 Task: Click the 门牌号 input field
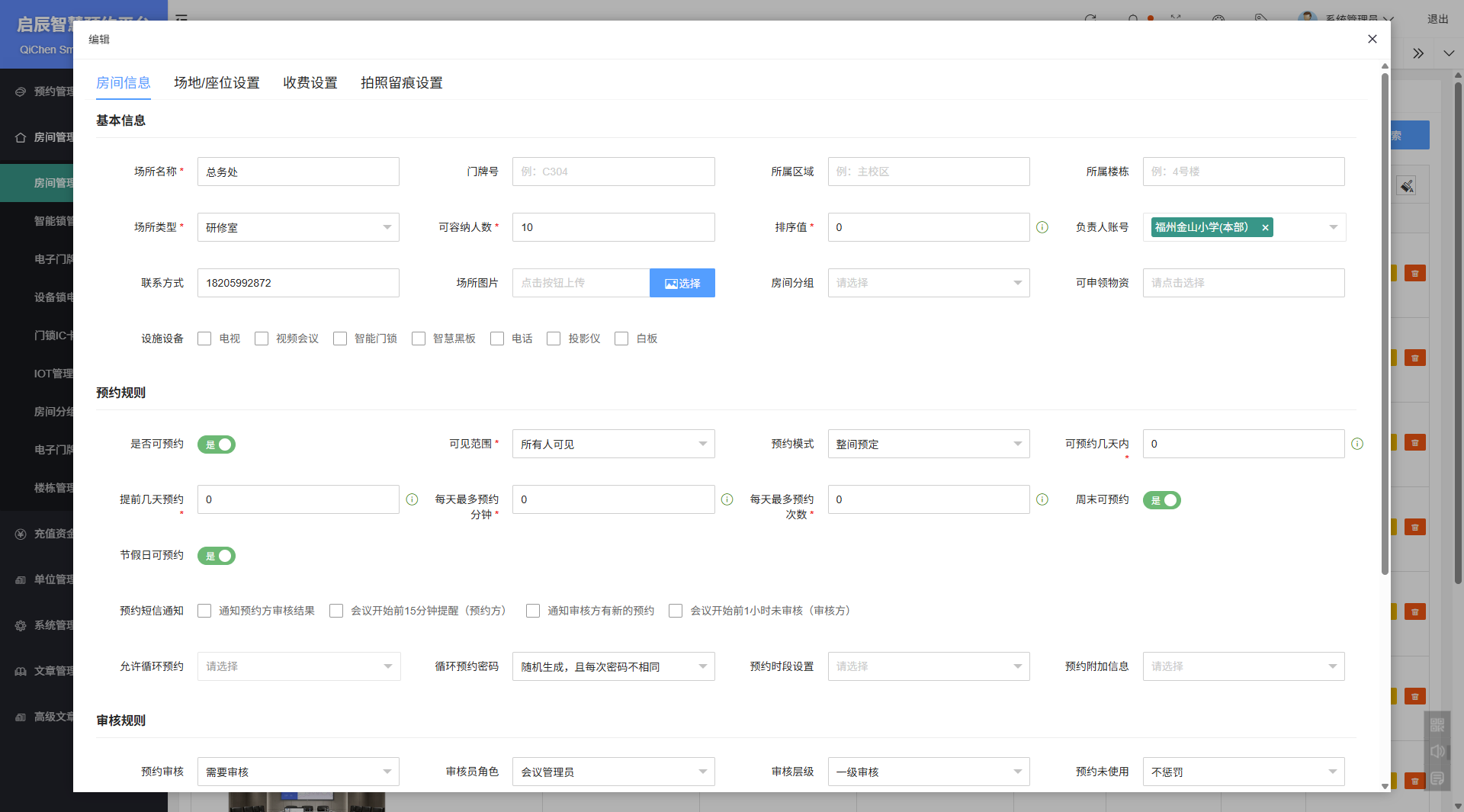[x=614, y=172]
